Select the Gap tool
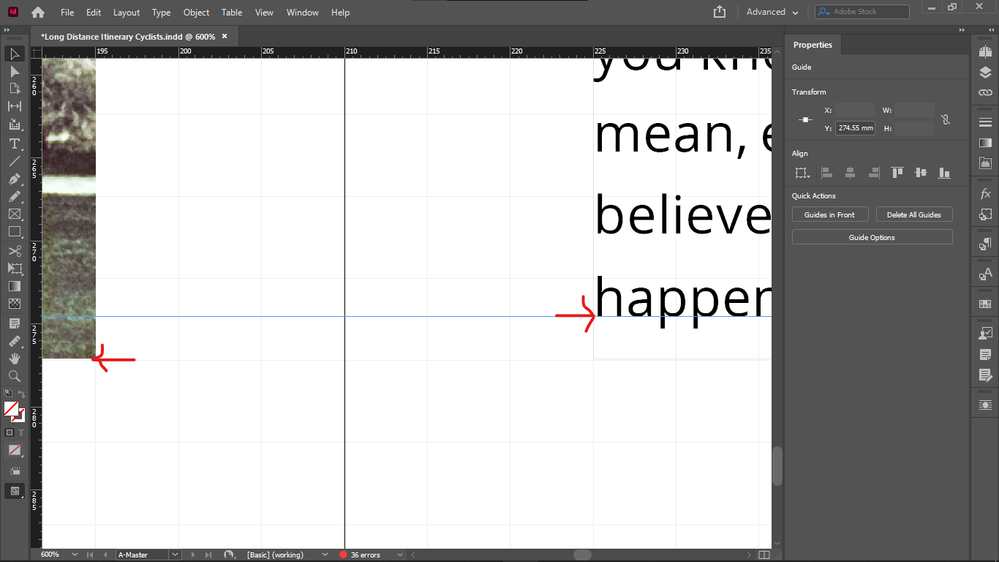The image size is (999, 562). [15, 106]
